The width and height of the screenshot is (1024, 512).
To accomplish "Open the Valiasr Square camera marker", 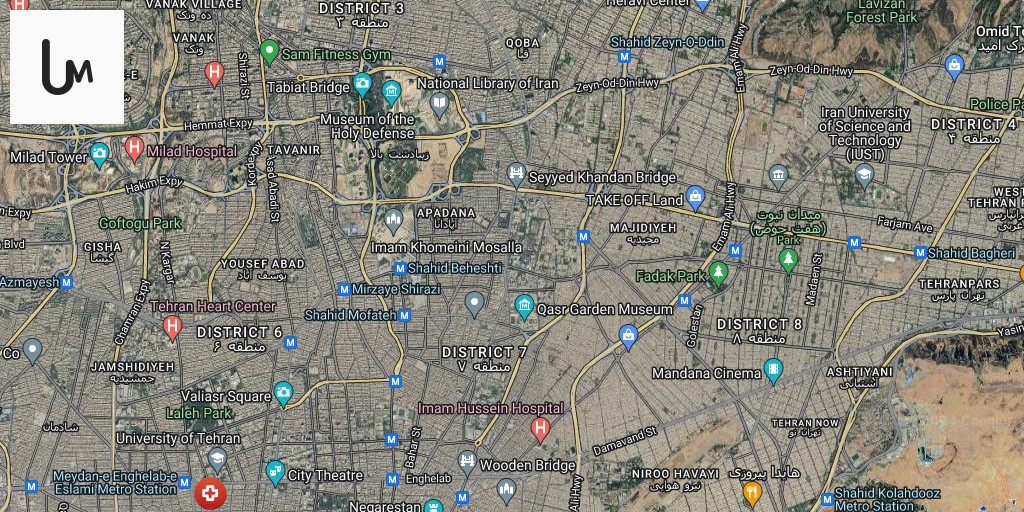I will 283,394.
